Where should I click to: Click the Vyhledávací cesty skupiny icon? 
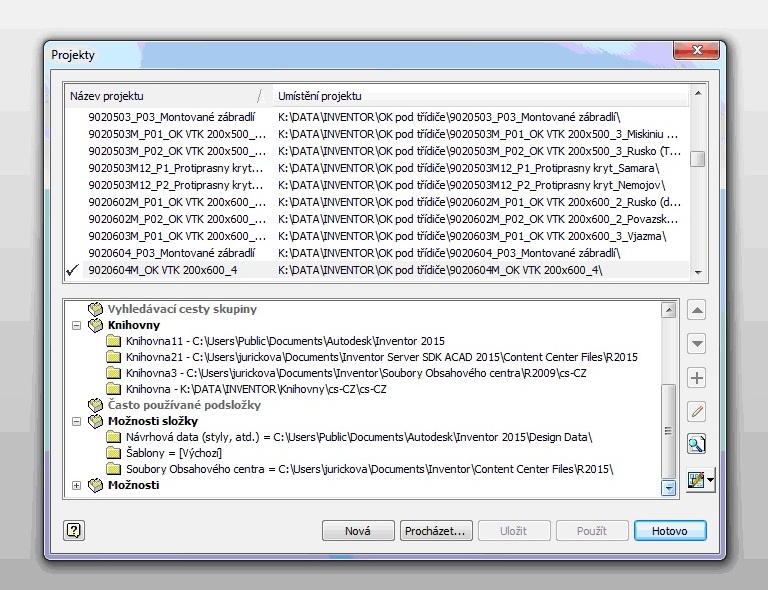pos(96,309)
